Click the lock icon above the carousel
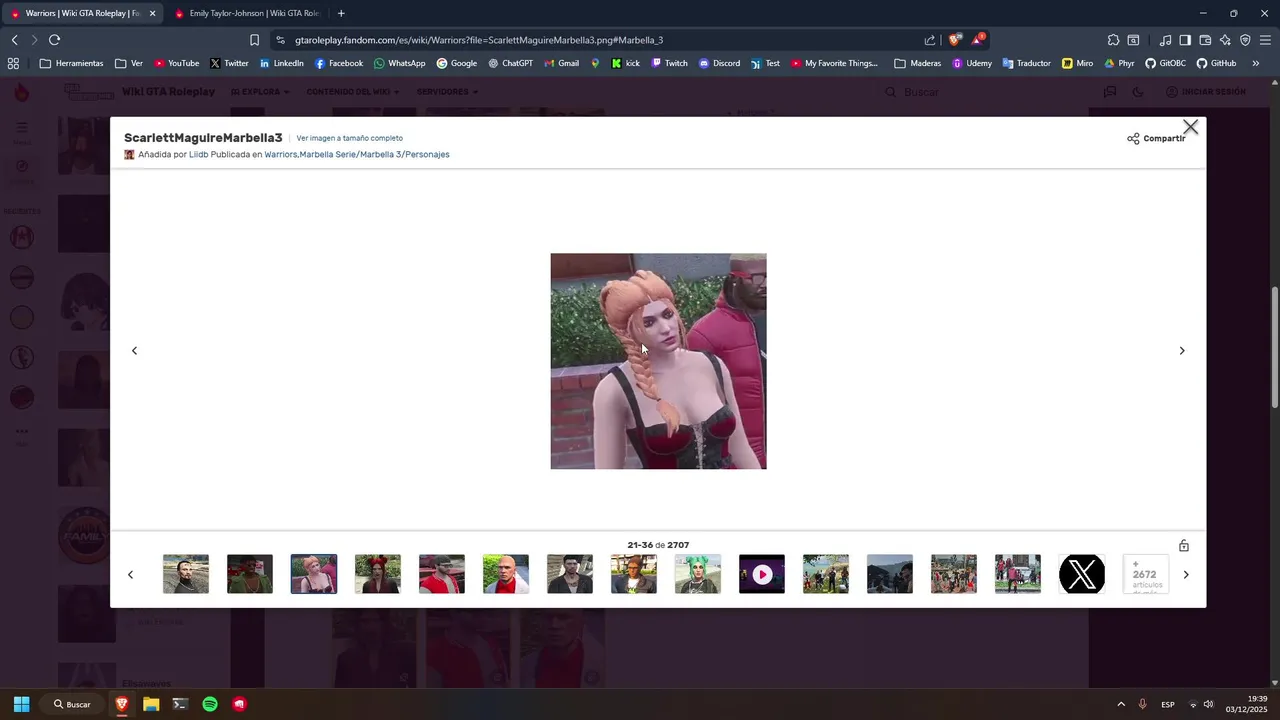Image resolution: width=1280 pixels, height=720 pixels. click(x=1184, y=546)
